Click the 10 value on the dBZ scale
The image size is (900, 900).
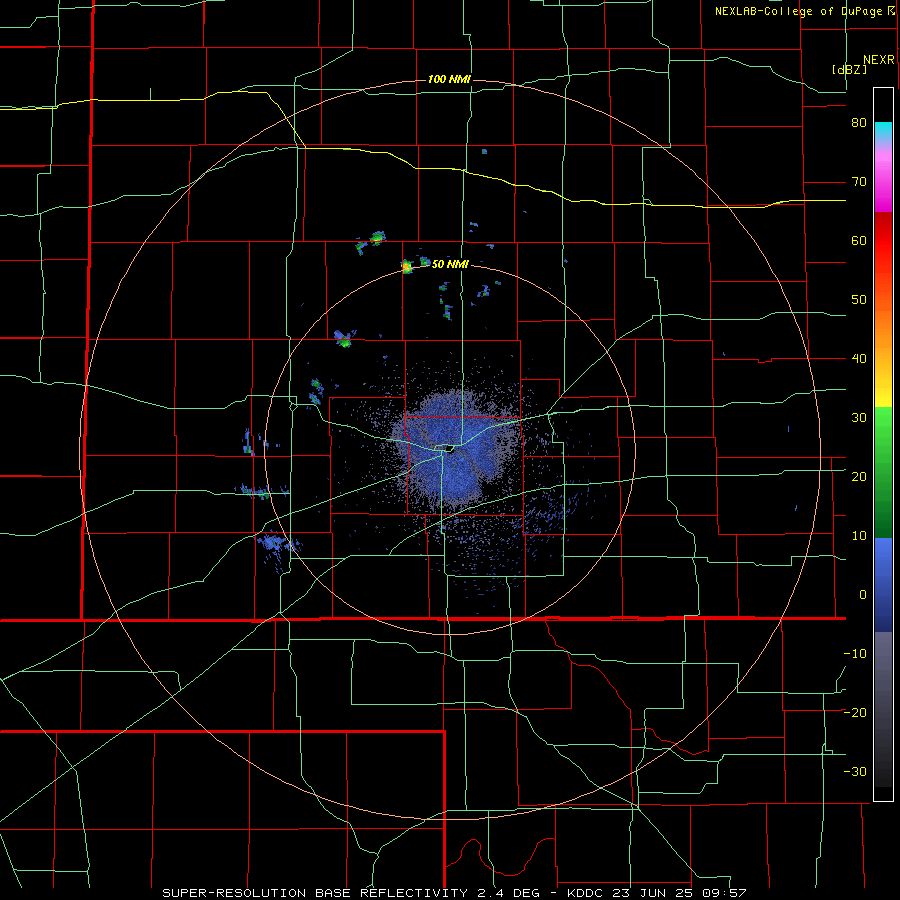(x=859, y=536)
